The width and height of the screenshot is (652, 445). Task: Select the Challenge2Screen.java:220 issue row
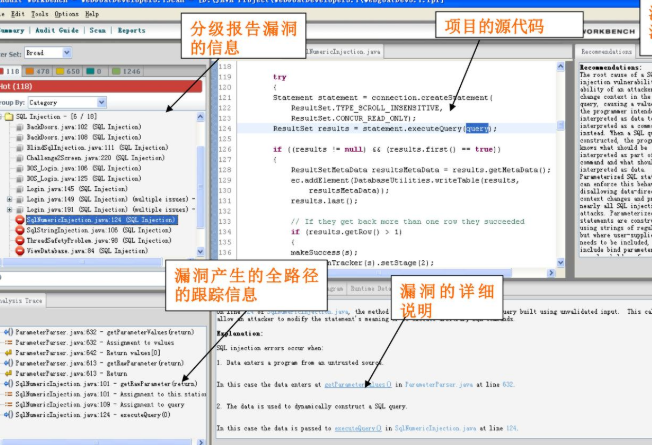pyautogui.click(x=95, y=158)
